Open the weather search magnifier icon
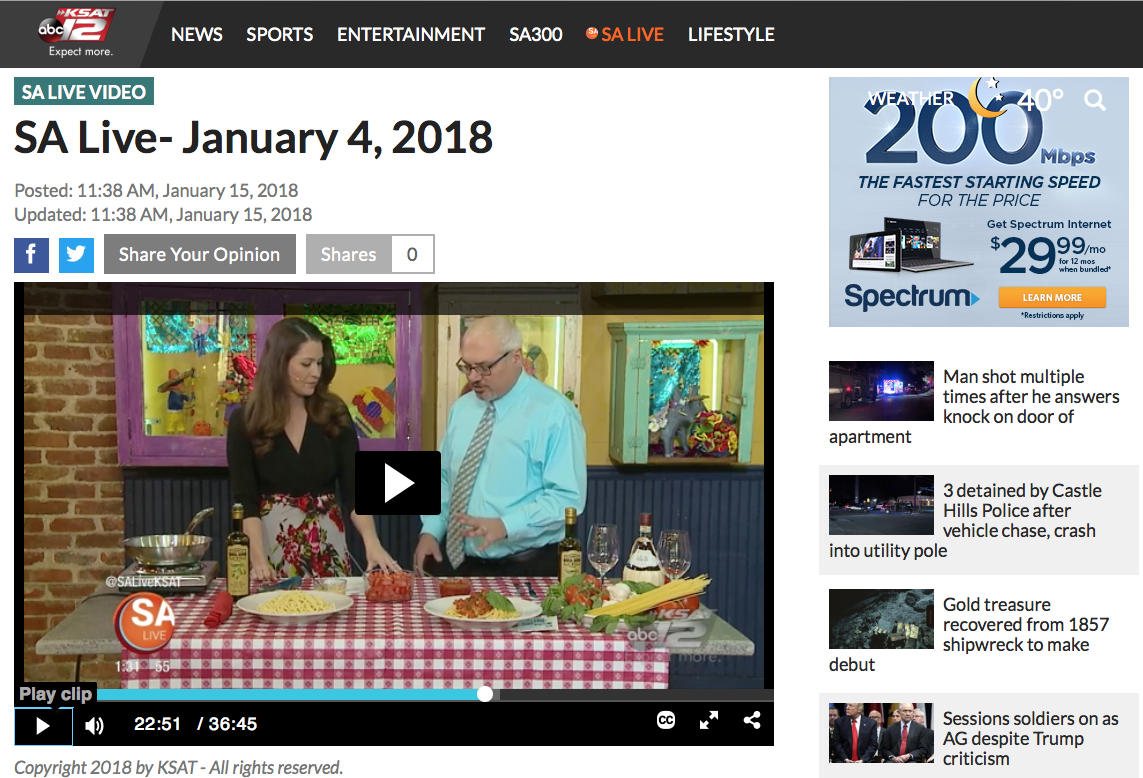Image resolution: width=1143 pixels, height=778 pixels. (x=1095, y=100)
